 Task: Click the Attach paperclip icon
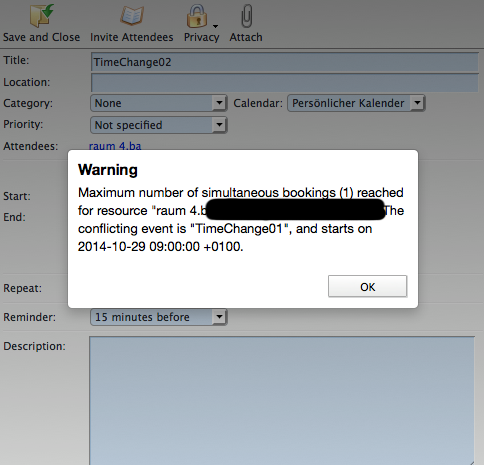click(247, 16)
